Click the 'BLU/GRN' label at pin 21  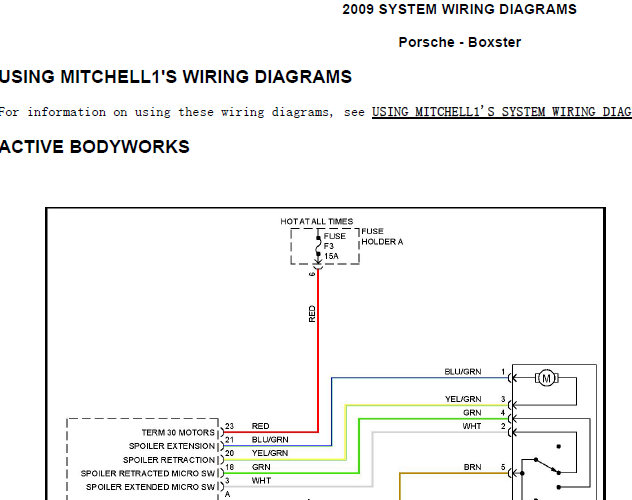click(x=270, y=440)
